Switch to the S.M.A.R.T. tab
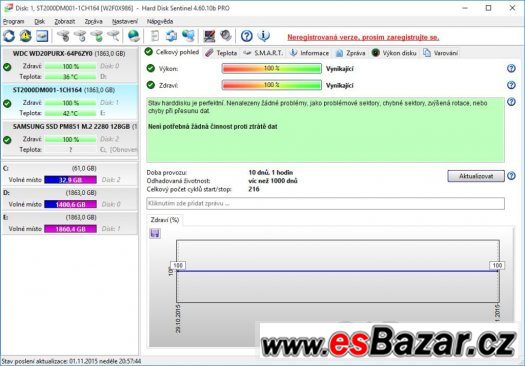Image resolution: width=525 pixels, height=366 pixels. 263,53
